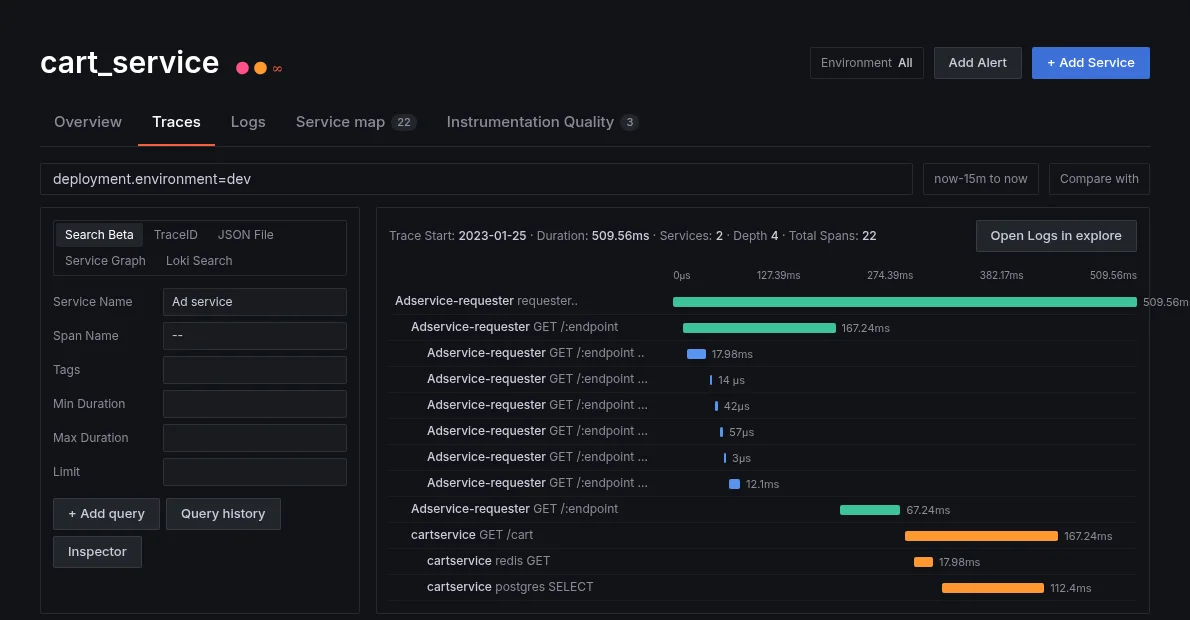Image resolution: width=1190 pixels, height=620 pixels.
Task: Open the Compare with selector
Action: (1099, 179)
